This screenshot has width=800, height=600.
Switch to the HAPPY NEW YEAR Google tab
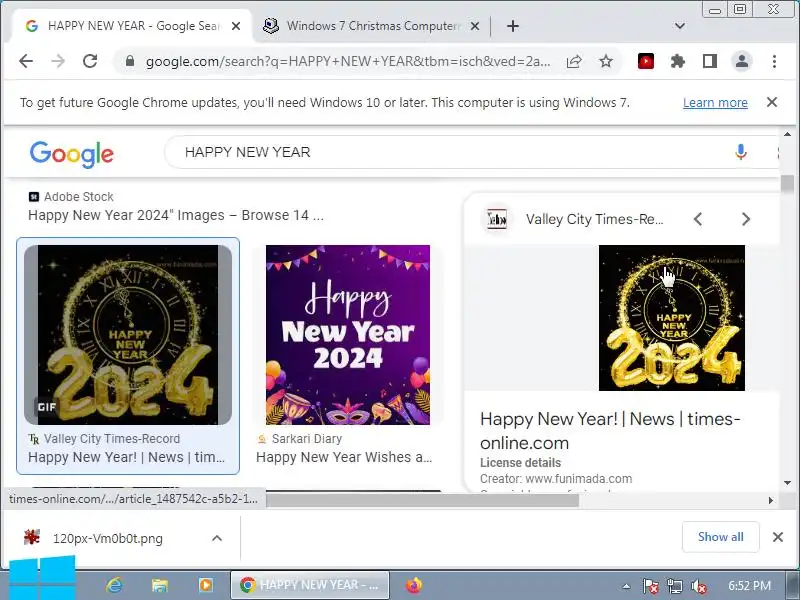point(132,26)
